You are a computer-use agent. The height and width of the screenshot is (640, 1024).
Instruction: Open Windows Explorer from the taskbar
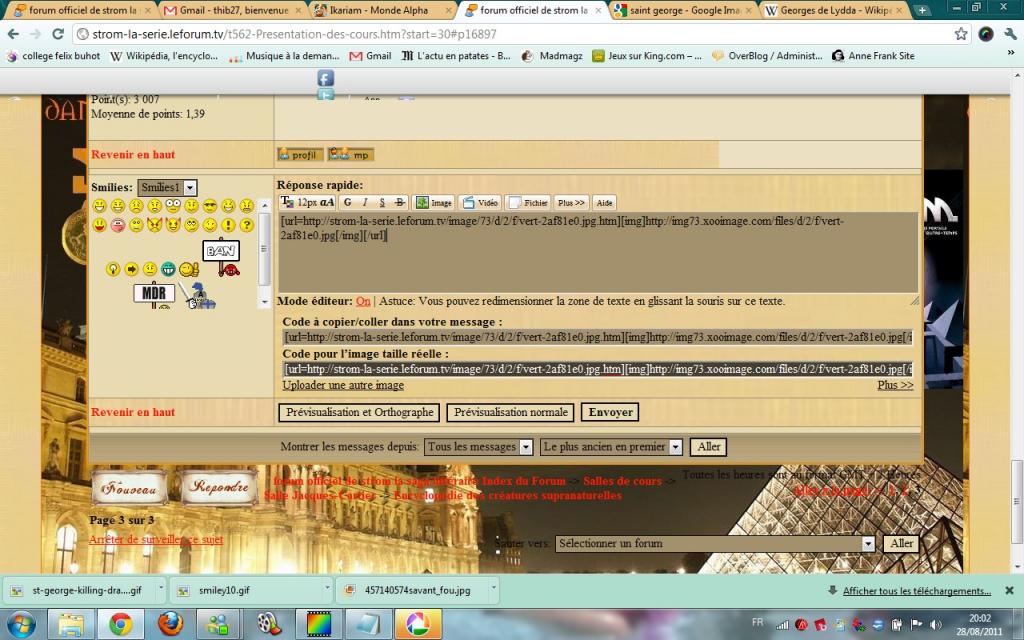tap(71, 624)
